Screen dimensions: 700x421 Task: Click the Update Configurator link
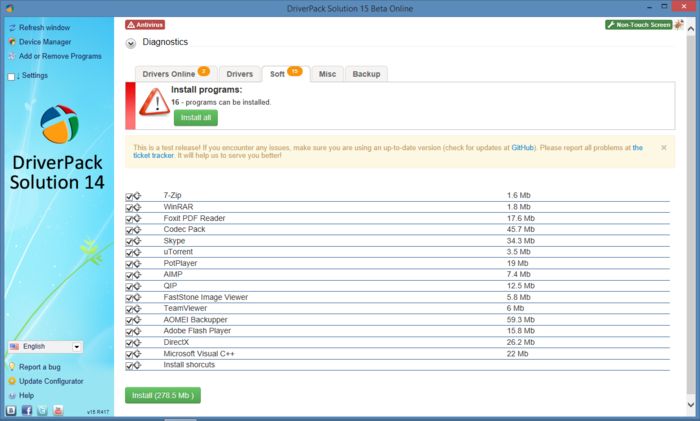(x=51, y=381)
